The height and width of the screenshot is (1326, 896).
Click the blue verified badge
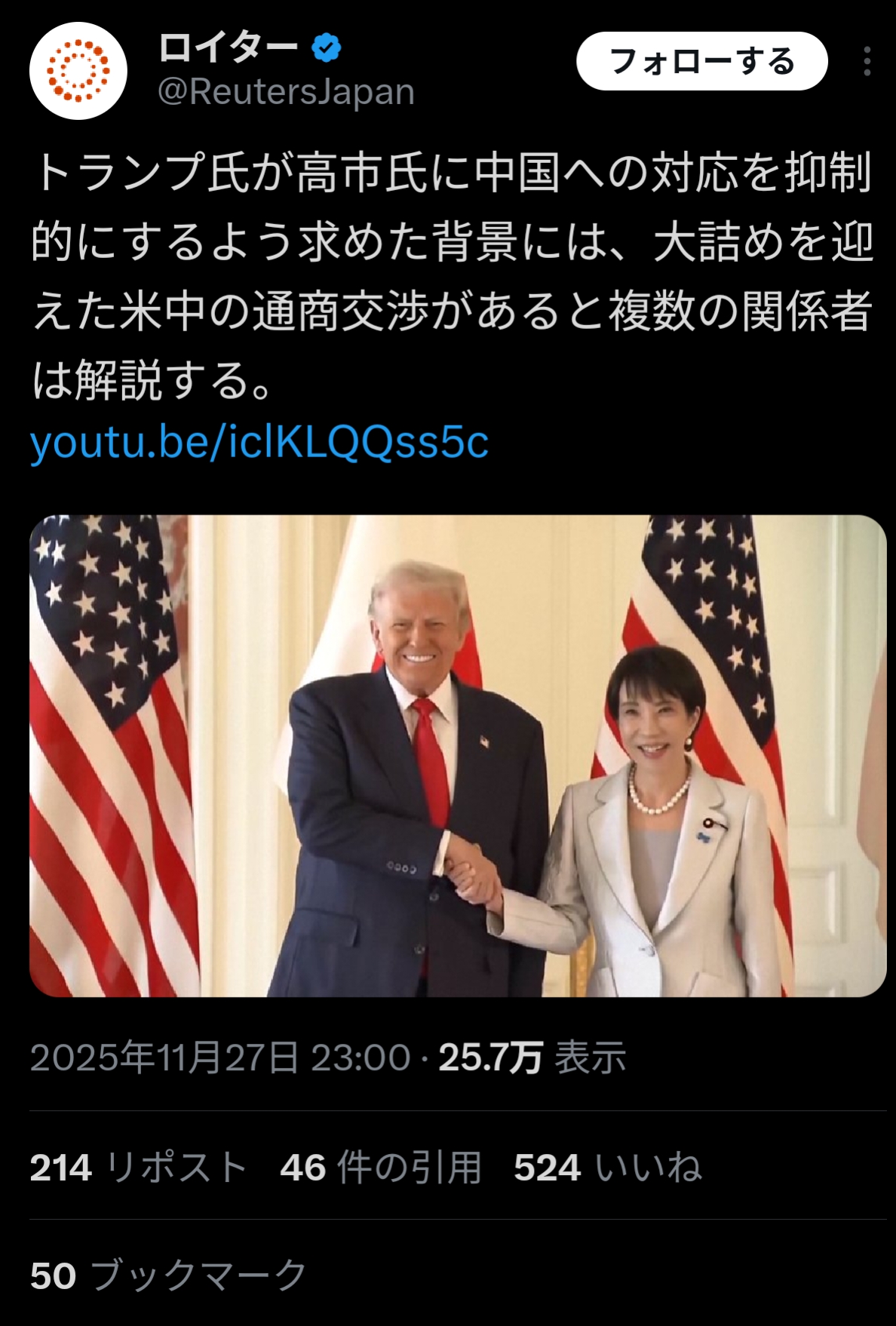click(x=326, y=48)
